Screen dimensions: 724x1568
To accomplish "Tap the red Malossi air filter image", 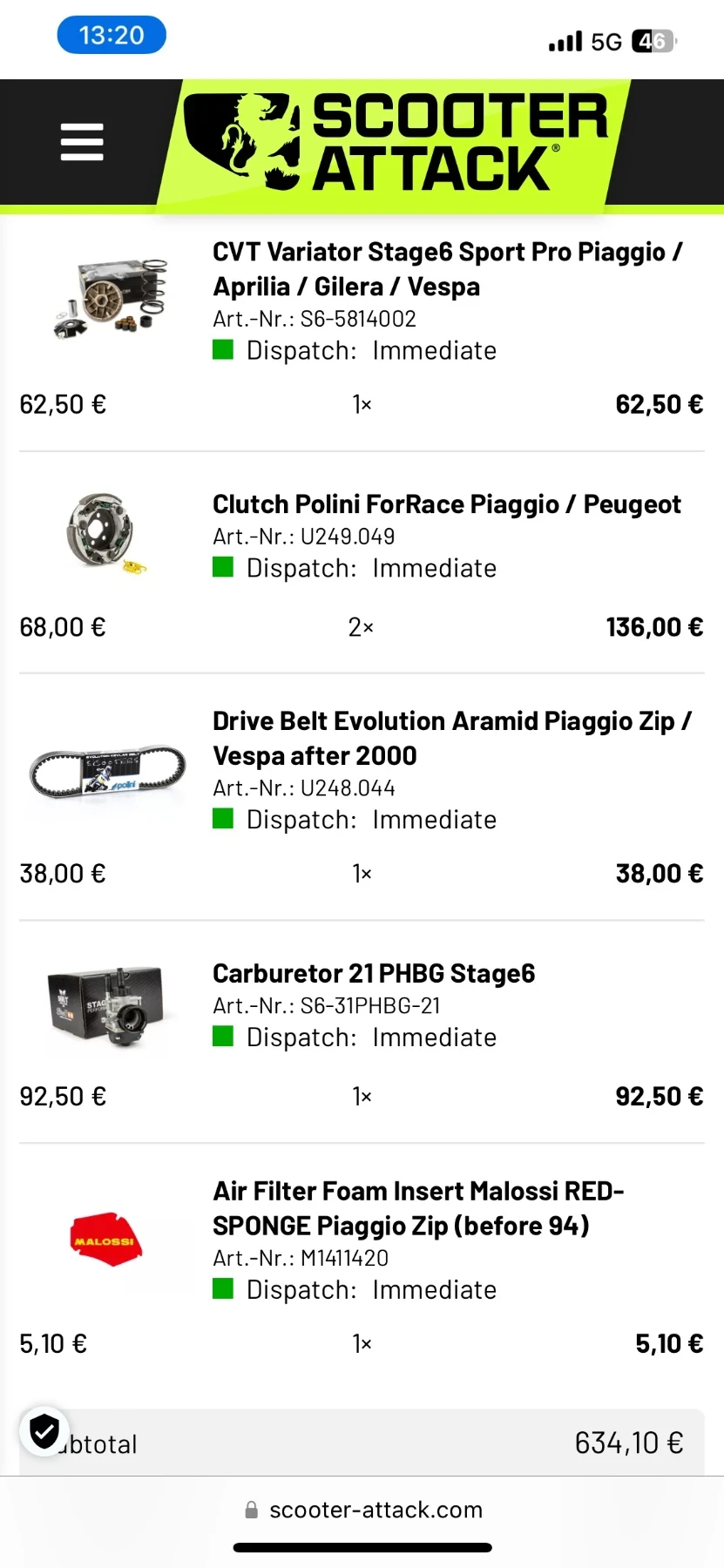I will click(x=105, y=1239).
